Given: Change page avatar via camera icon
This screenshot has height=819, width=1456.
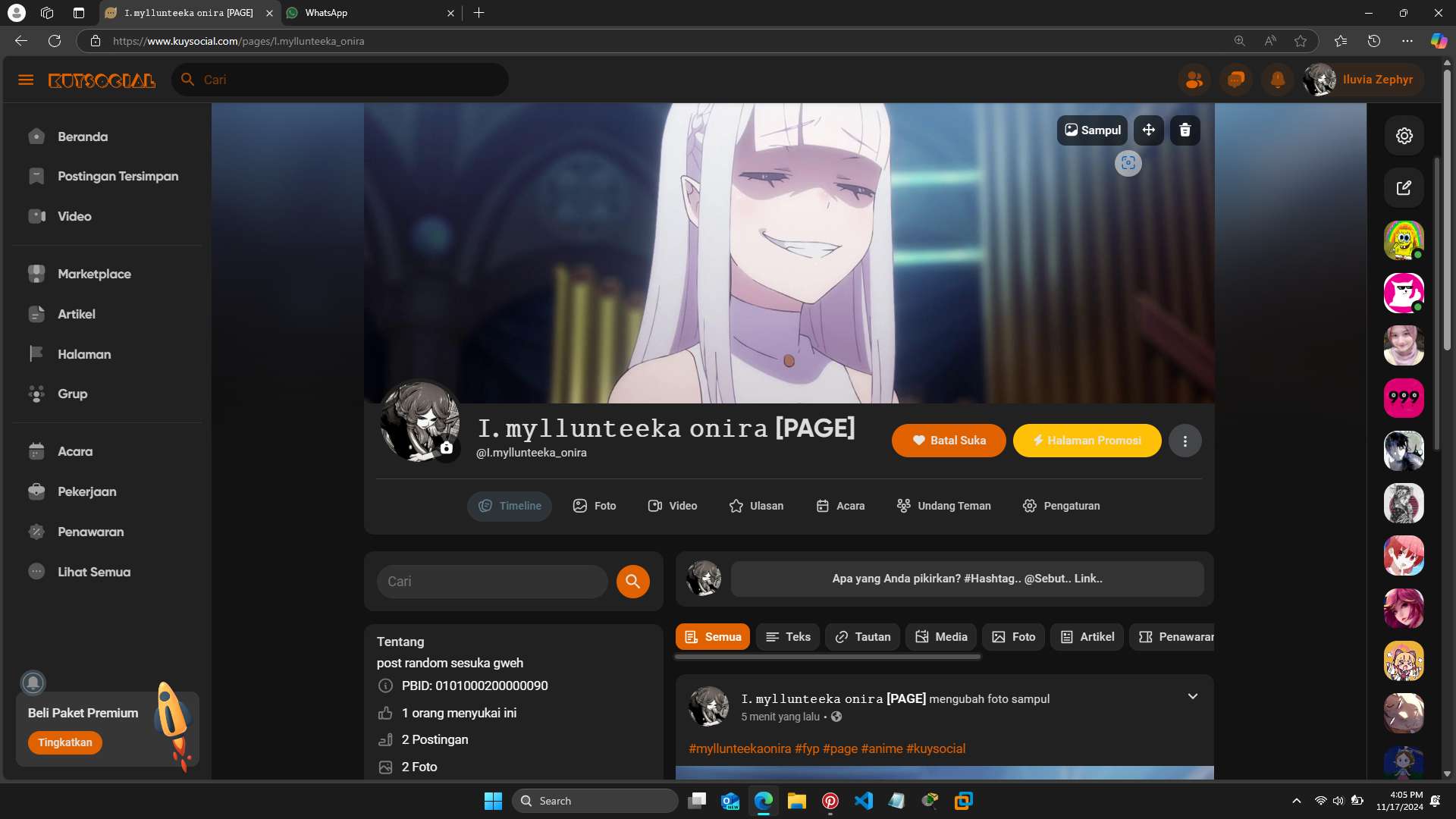Looking at the screenshot, I should point(447,448).
